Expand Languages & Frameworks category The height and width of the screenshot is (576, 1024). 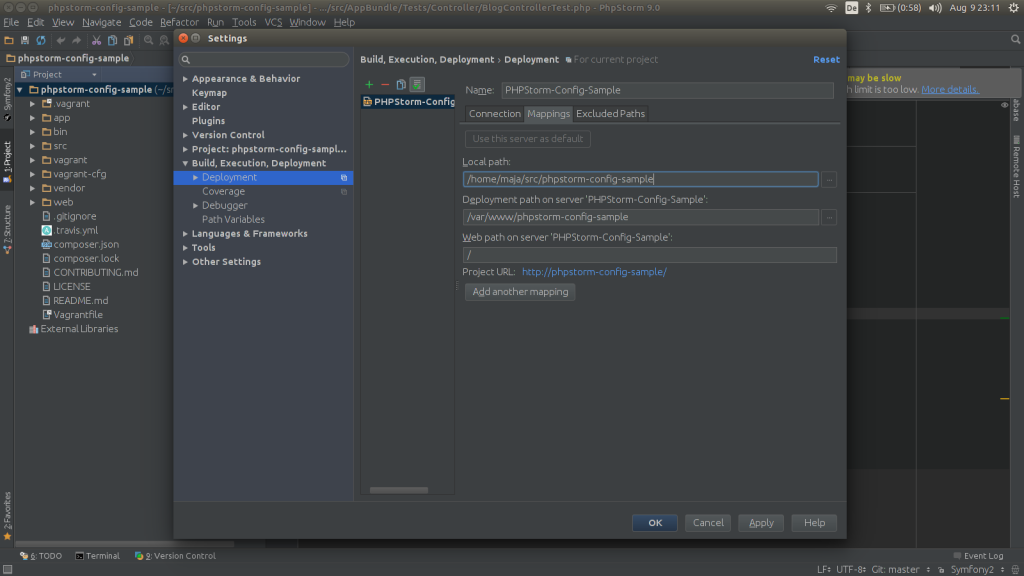[x=185, y=234]
